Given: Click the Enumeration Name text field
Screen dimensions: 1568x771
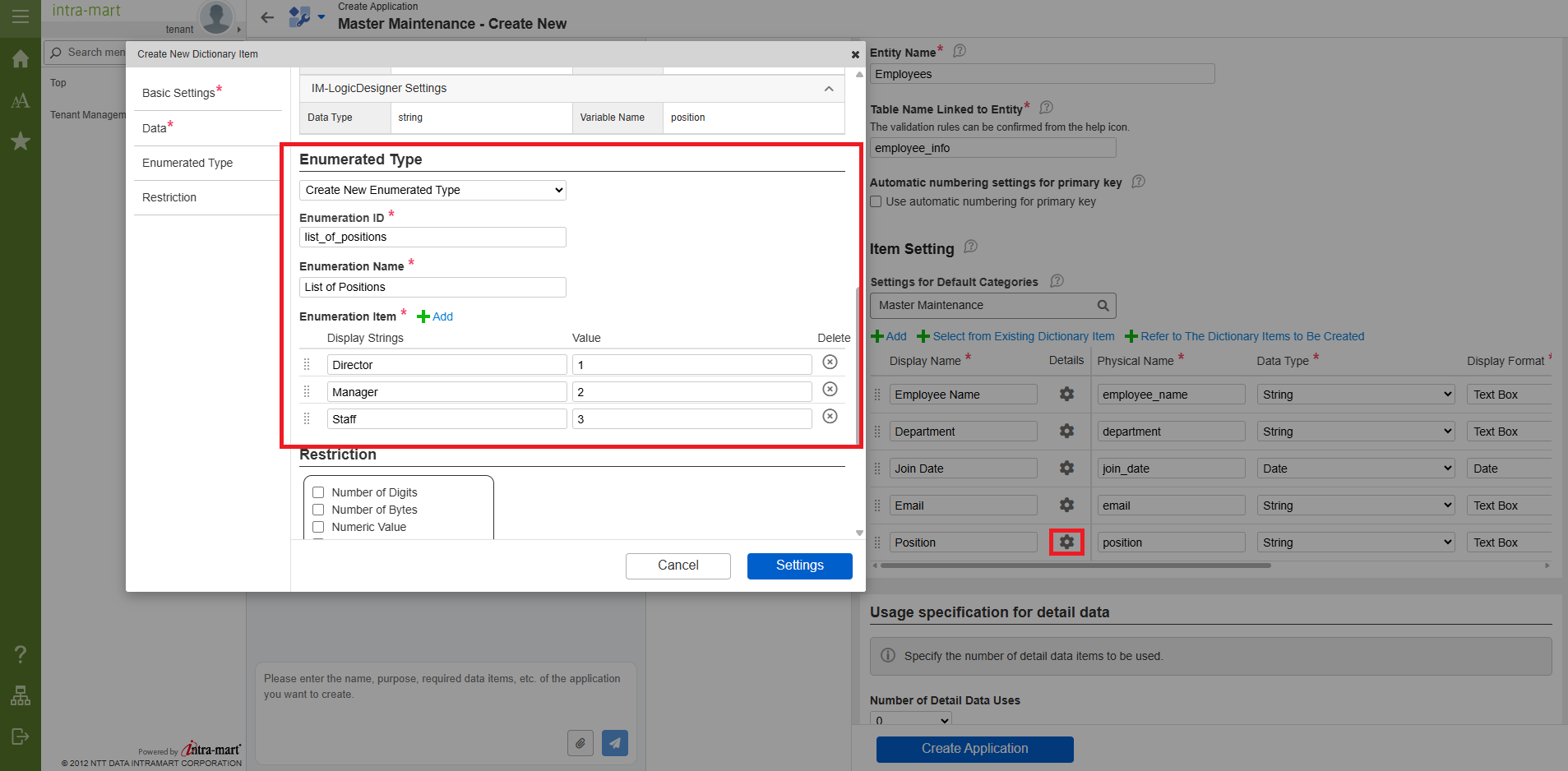Looking at the screenshot, I should coord(432,287).
